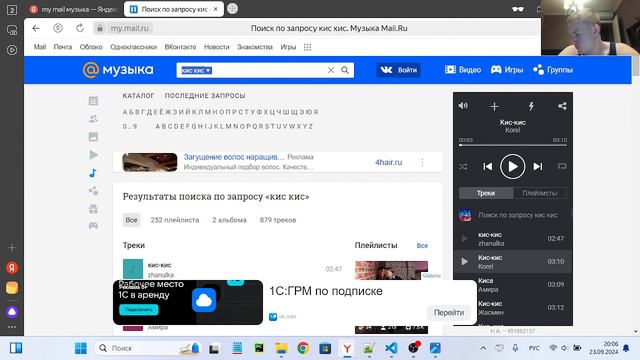Switch to my mail музыка Яндекс tab
This screenshot has width=640, height=360.
(74, 9)
